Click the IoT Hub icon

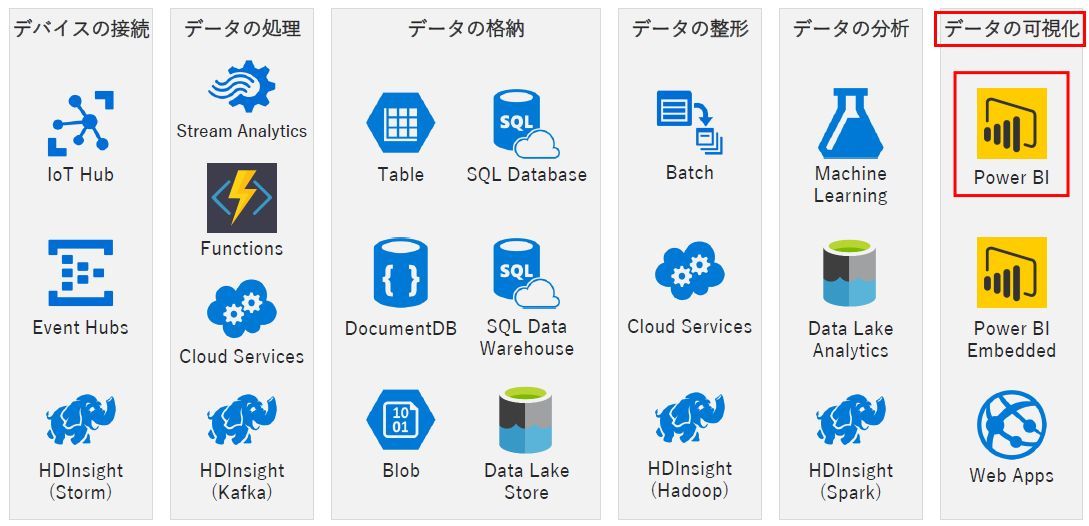click(81, 125)
